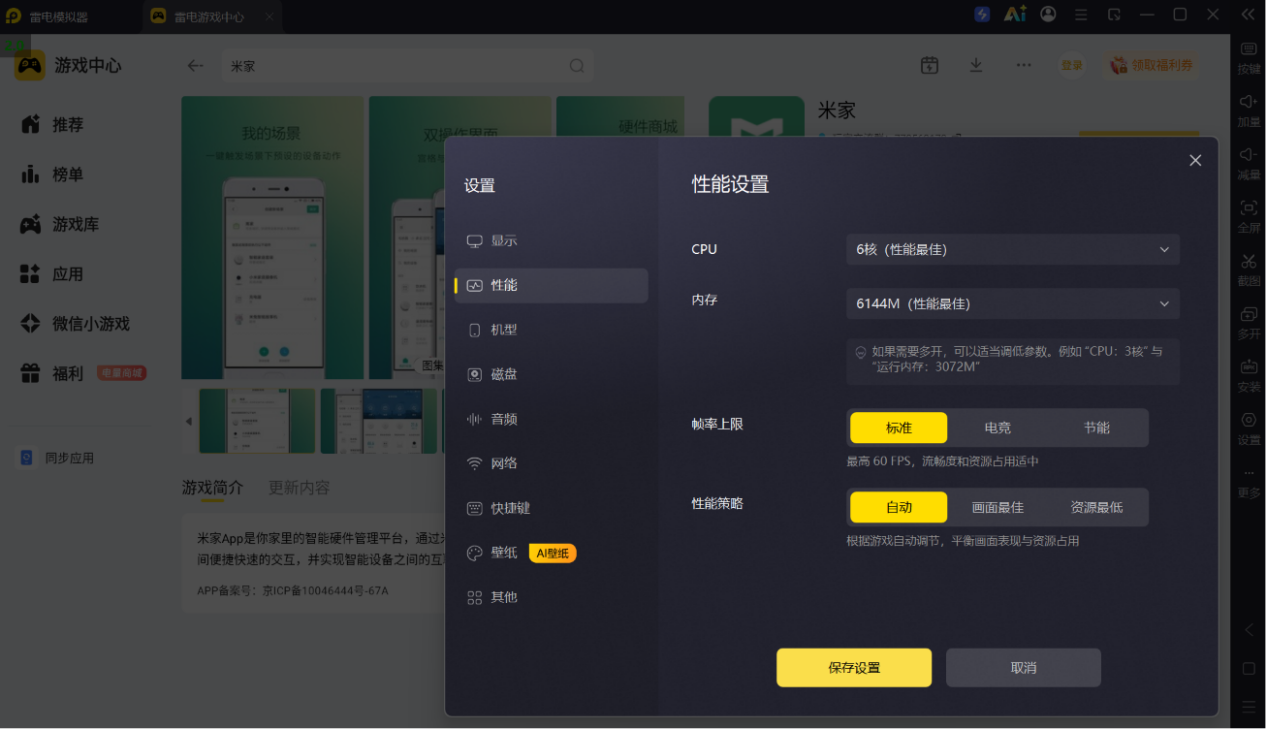This screenshot has height=729, width=1266.
Task: Collapse the right sidebar with double chevron
Action: click(1248, 15)
